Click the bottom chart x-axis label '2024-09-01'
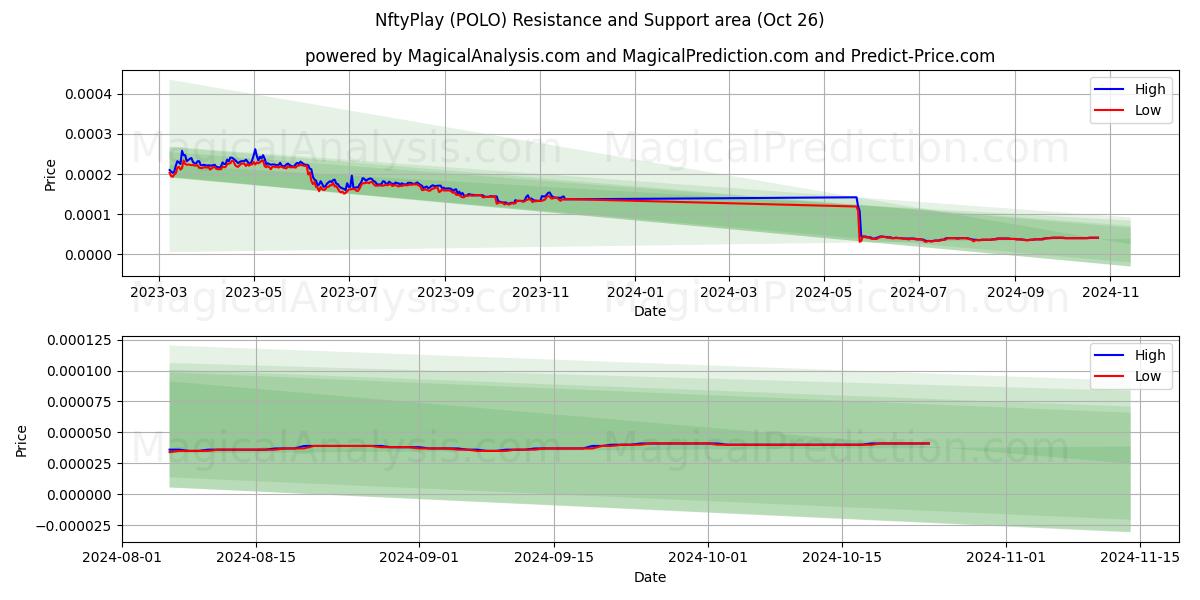1200x600 pixels. (x=418, y=558)
